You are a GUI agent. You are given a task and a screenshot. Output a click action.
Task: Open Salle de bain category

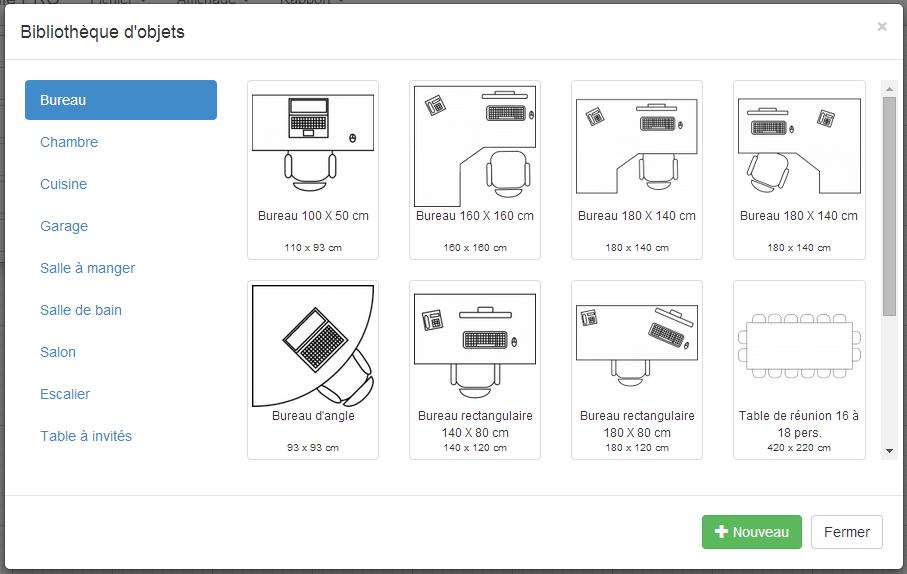coord(81,310)
